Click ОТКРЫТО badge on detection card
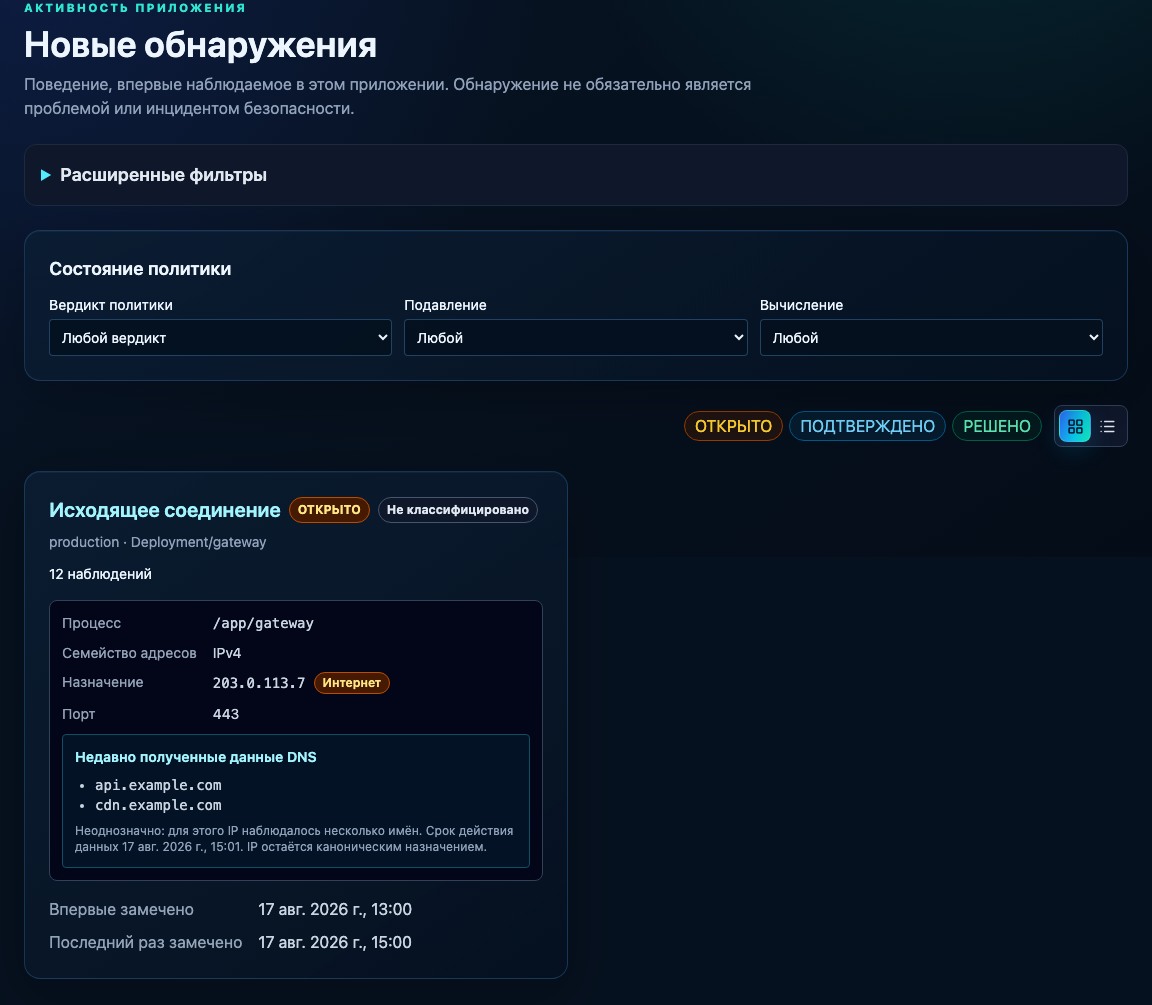 click(329, 510)
